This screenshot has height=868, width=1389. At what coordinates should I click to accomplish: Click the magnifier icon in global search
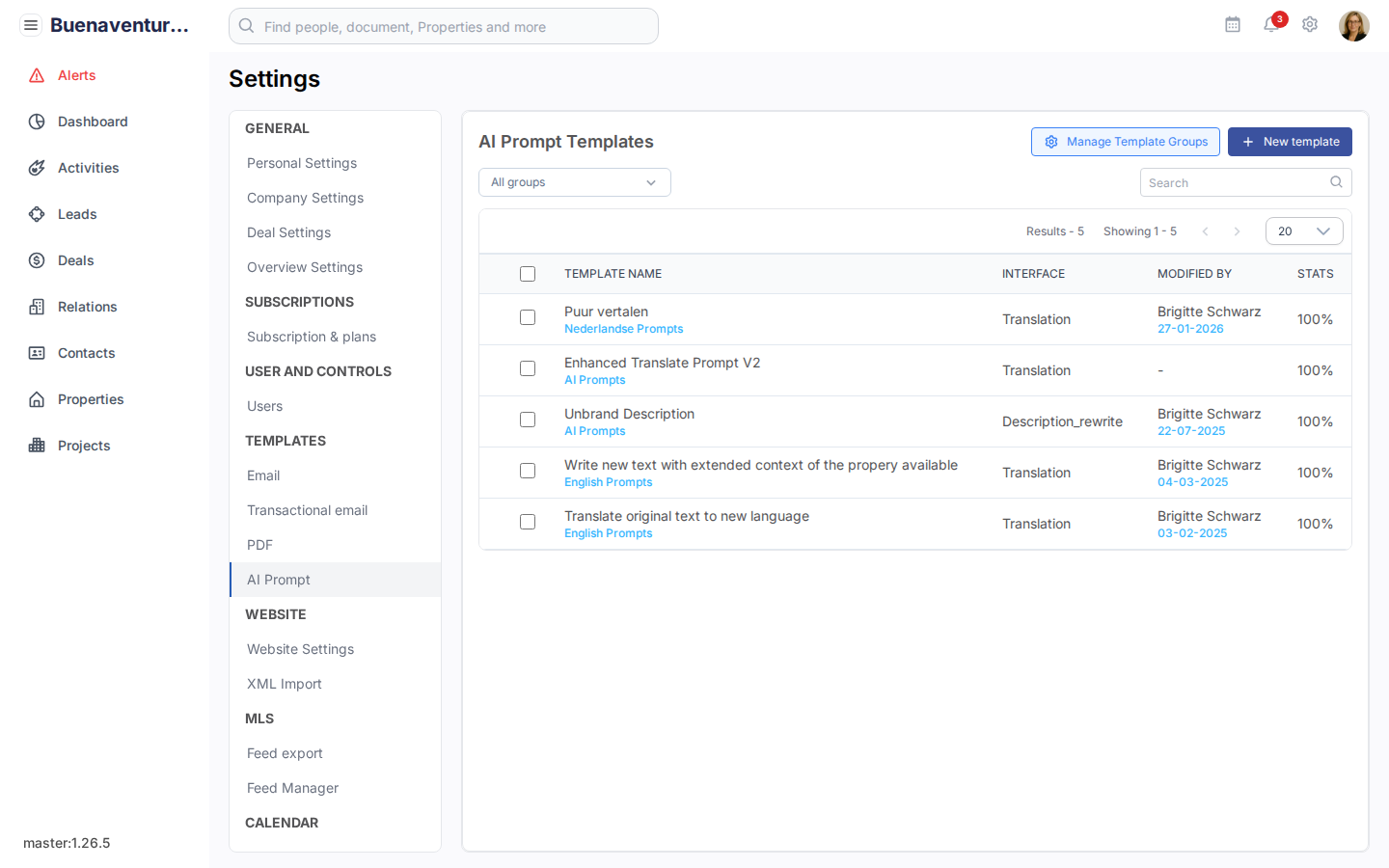click(247, 26)
